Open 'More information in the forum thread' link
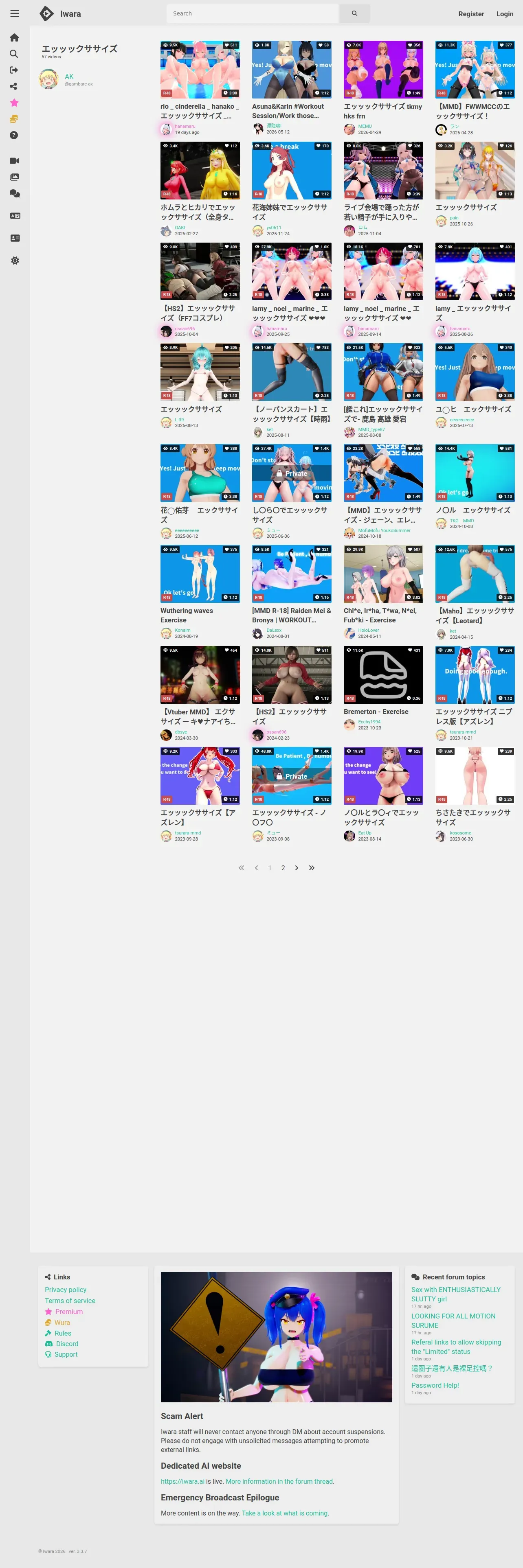The height and width of the screenshot is (1568, 523). tap(279, 1482)
